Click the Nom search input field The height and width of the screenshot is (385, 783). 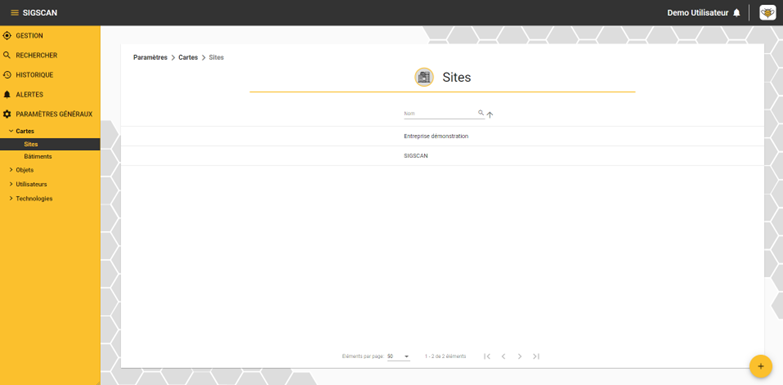(x=440, y=113)
